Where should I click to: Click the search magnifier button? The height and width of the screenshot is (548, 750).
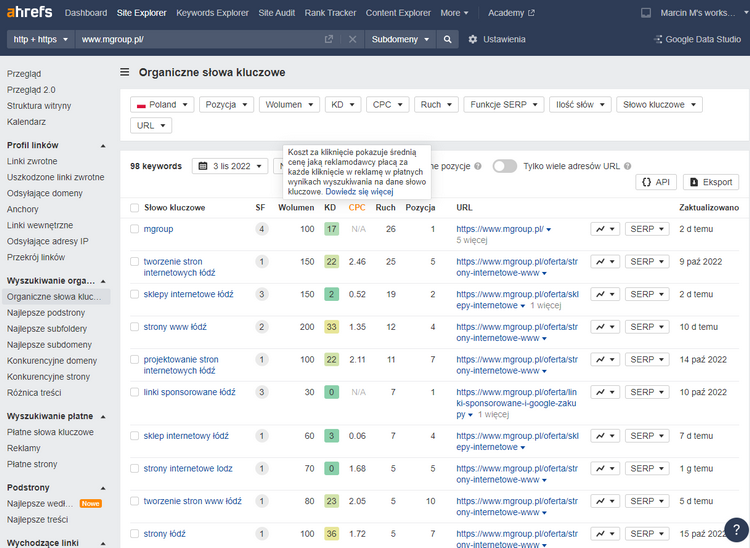point(449,39)
